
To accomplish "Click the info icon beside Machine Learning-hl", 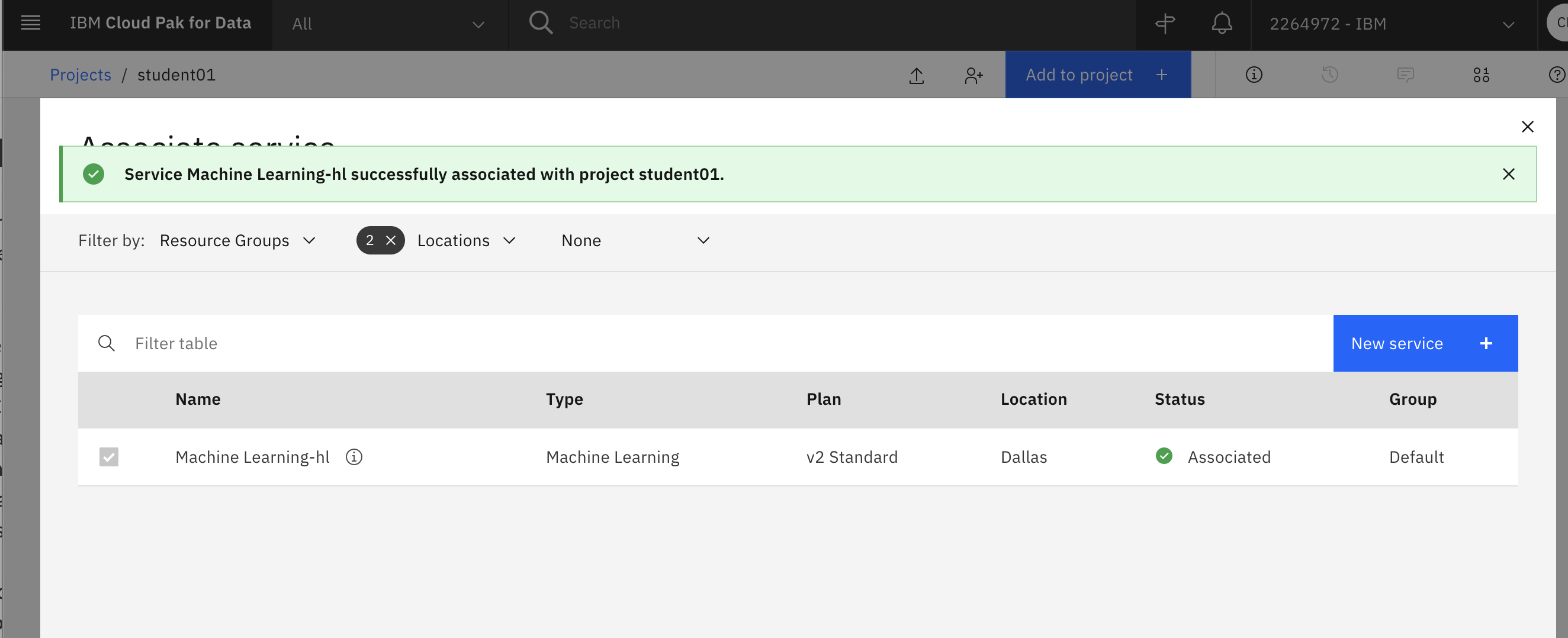I will pos(354,457).
